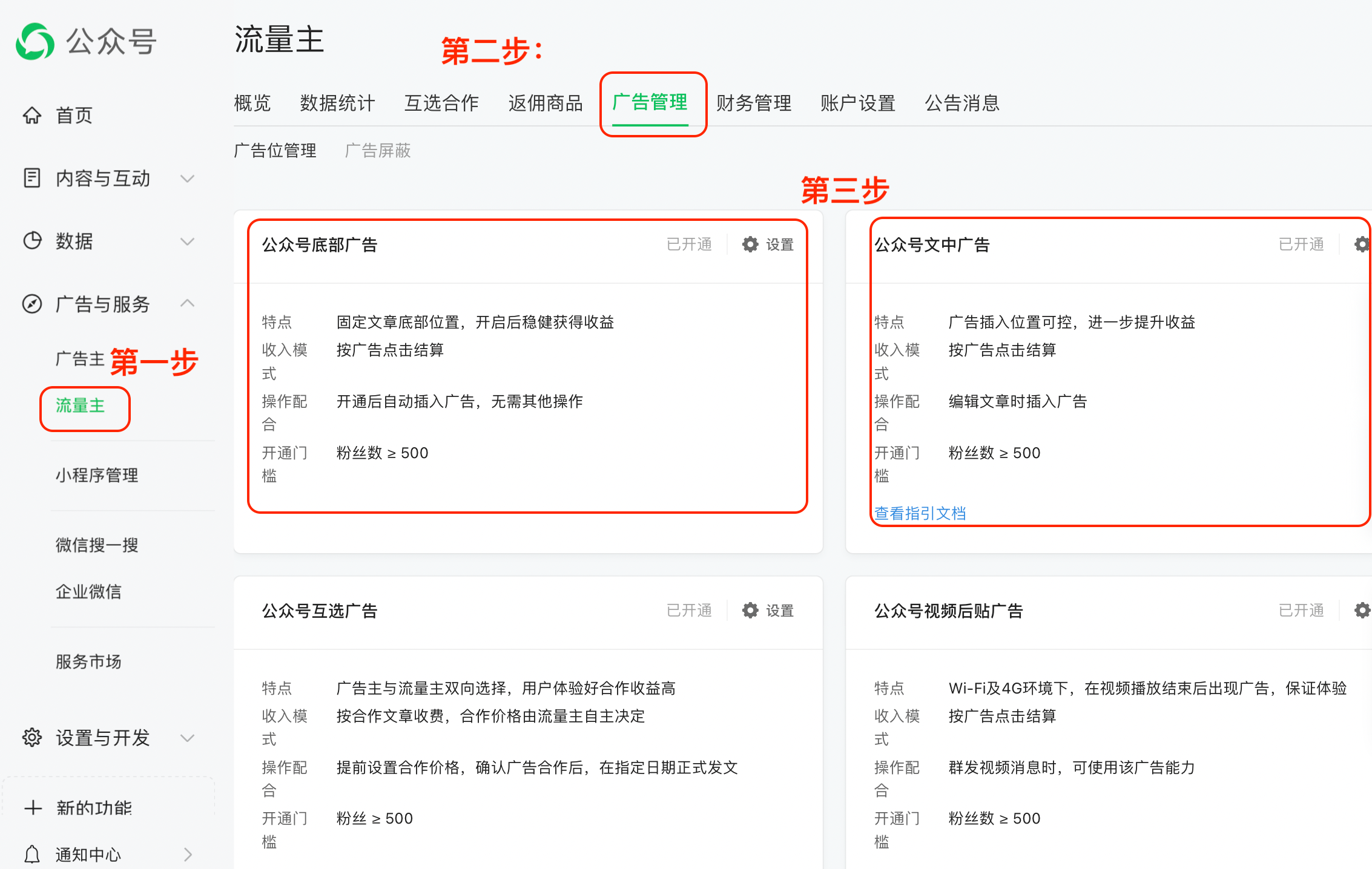Click the pie chart icon for 数据
1372x869 pixels.
[32, 241]
